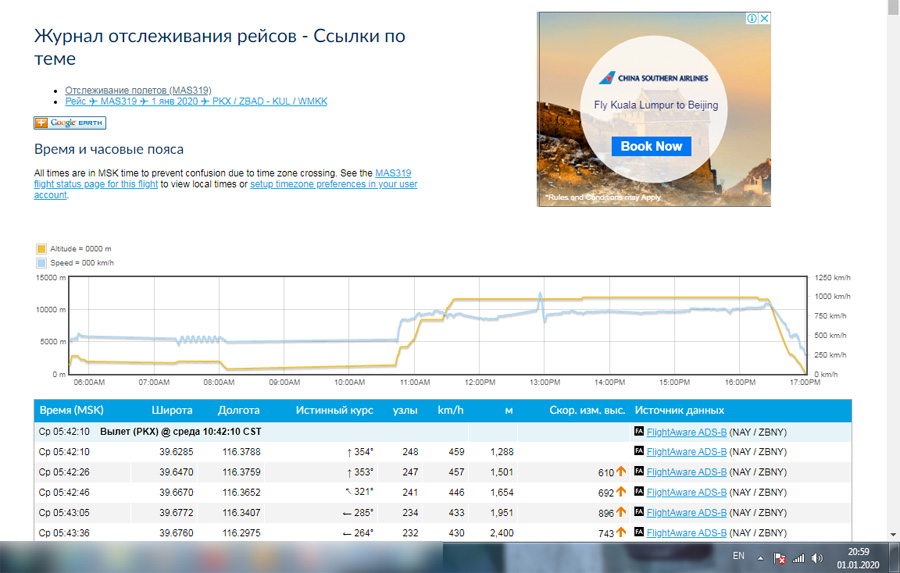Click the km/h column header
This screenshot has height=573, width=900.
click(451, 410)
